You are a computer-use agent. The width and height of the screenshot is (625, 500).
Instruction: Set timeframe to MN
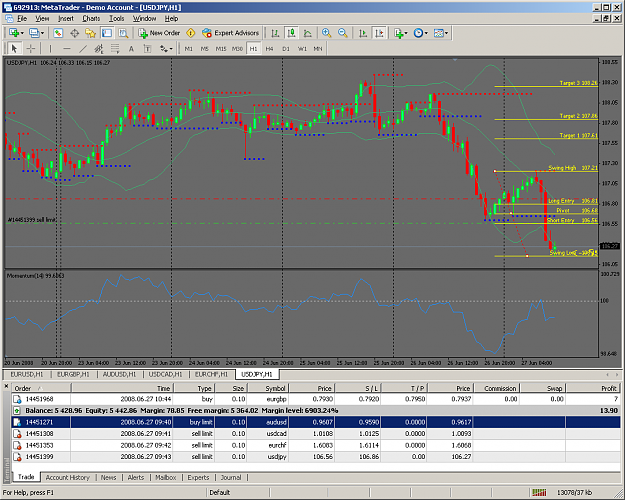[318, 49]
